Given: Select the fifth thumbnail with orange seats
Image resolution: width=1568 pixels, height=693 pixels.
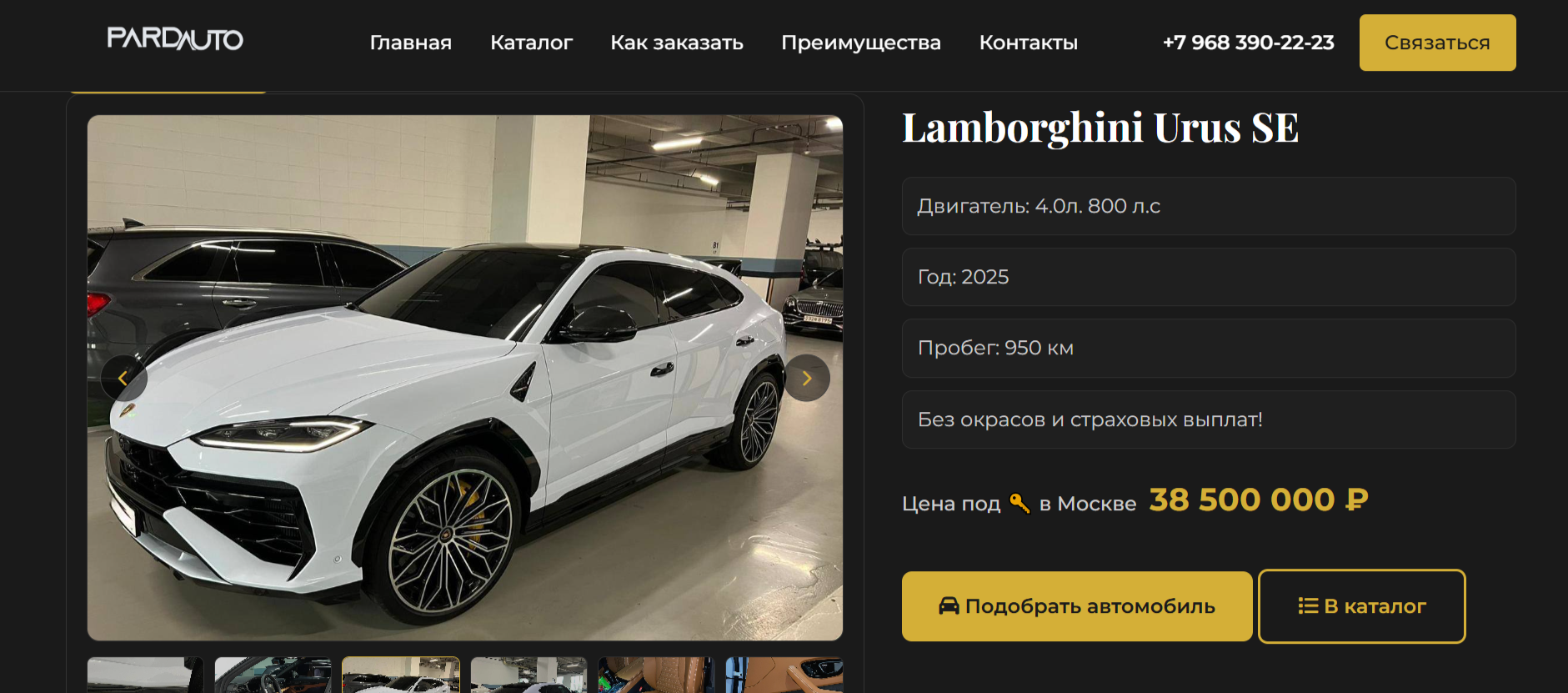Looking at the screenshot, I should [x=656, y=675].
